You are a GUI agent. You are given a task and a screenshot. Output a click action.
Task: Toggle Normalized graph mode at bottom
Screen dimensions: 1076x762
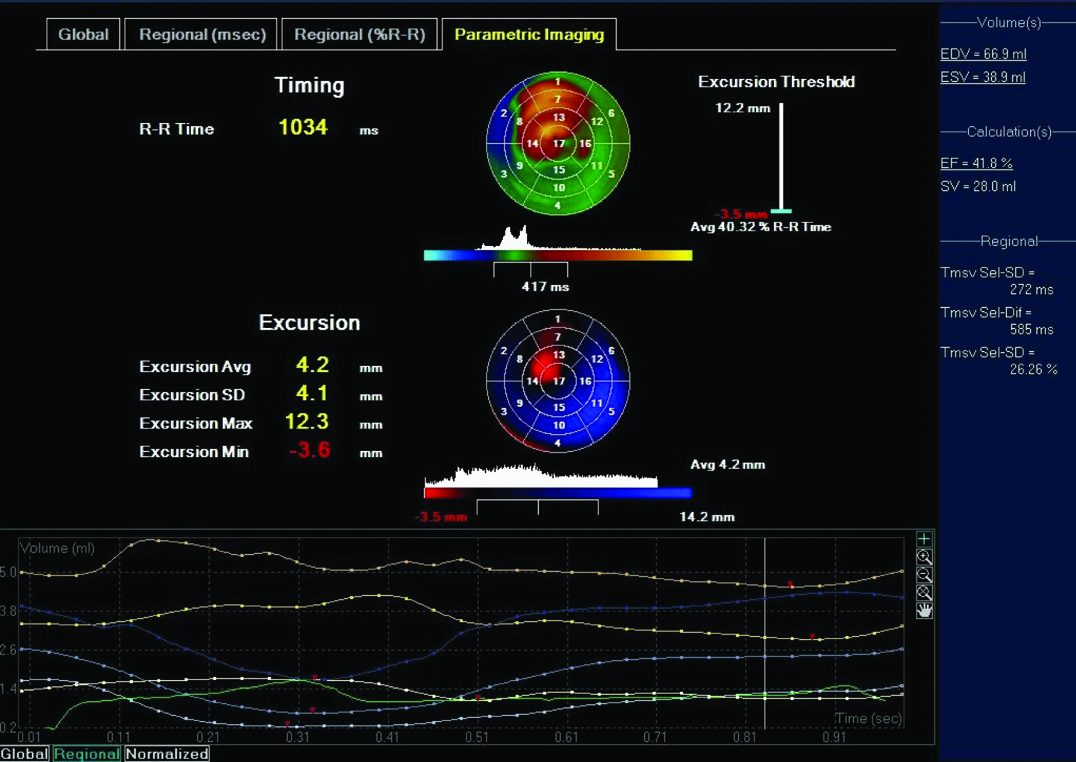click(x=167, y=754)
